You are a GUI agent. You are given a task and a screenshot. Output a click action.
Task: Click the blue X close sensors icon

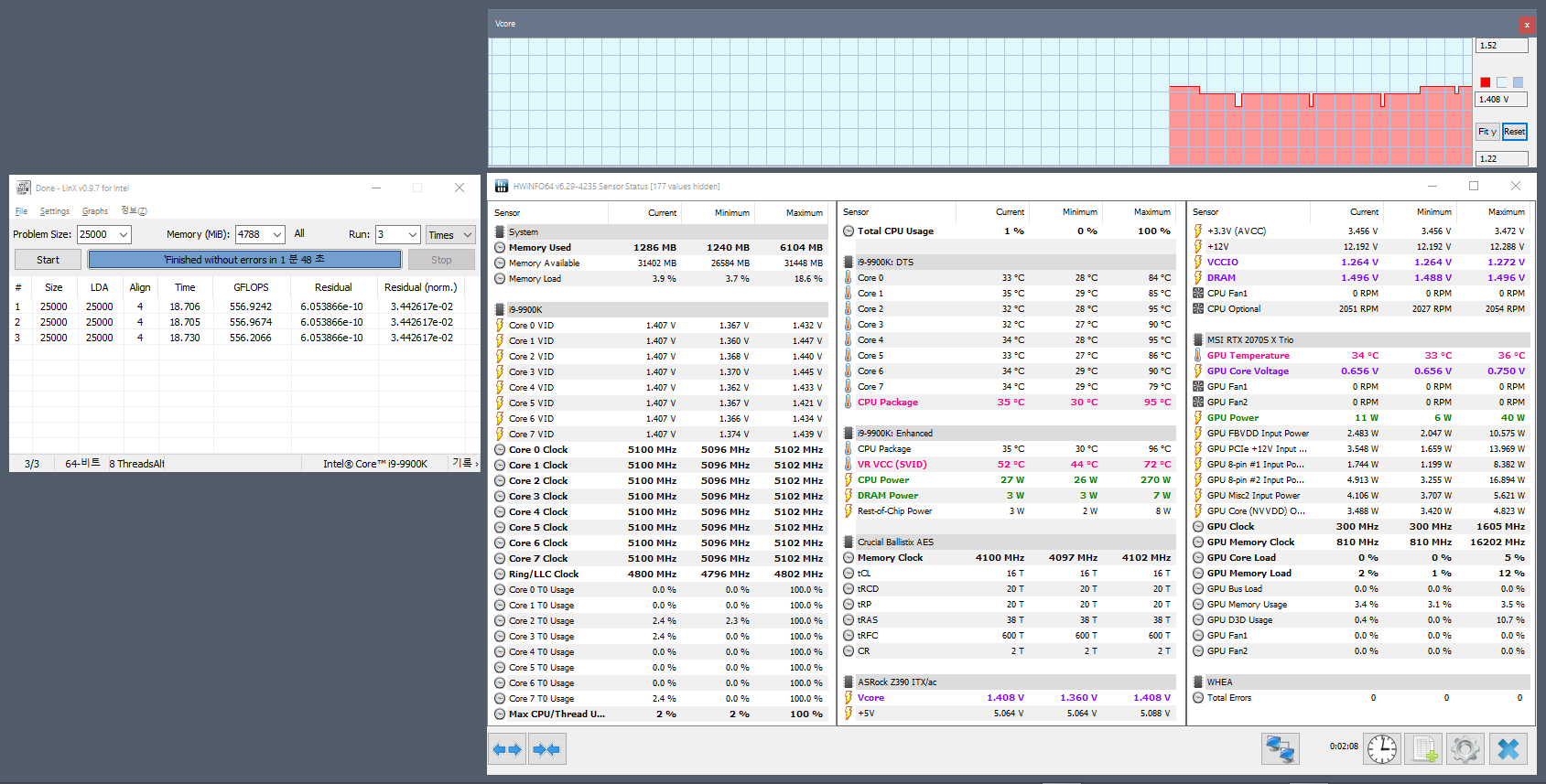(1508, 749)
